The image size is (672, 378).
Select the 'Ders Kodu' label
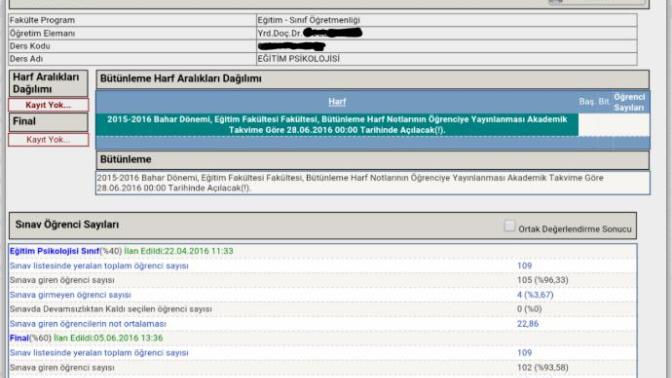coord(30,46)
